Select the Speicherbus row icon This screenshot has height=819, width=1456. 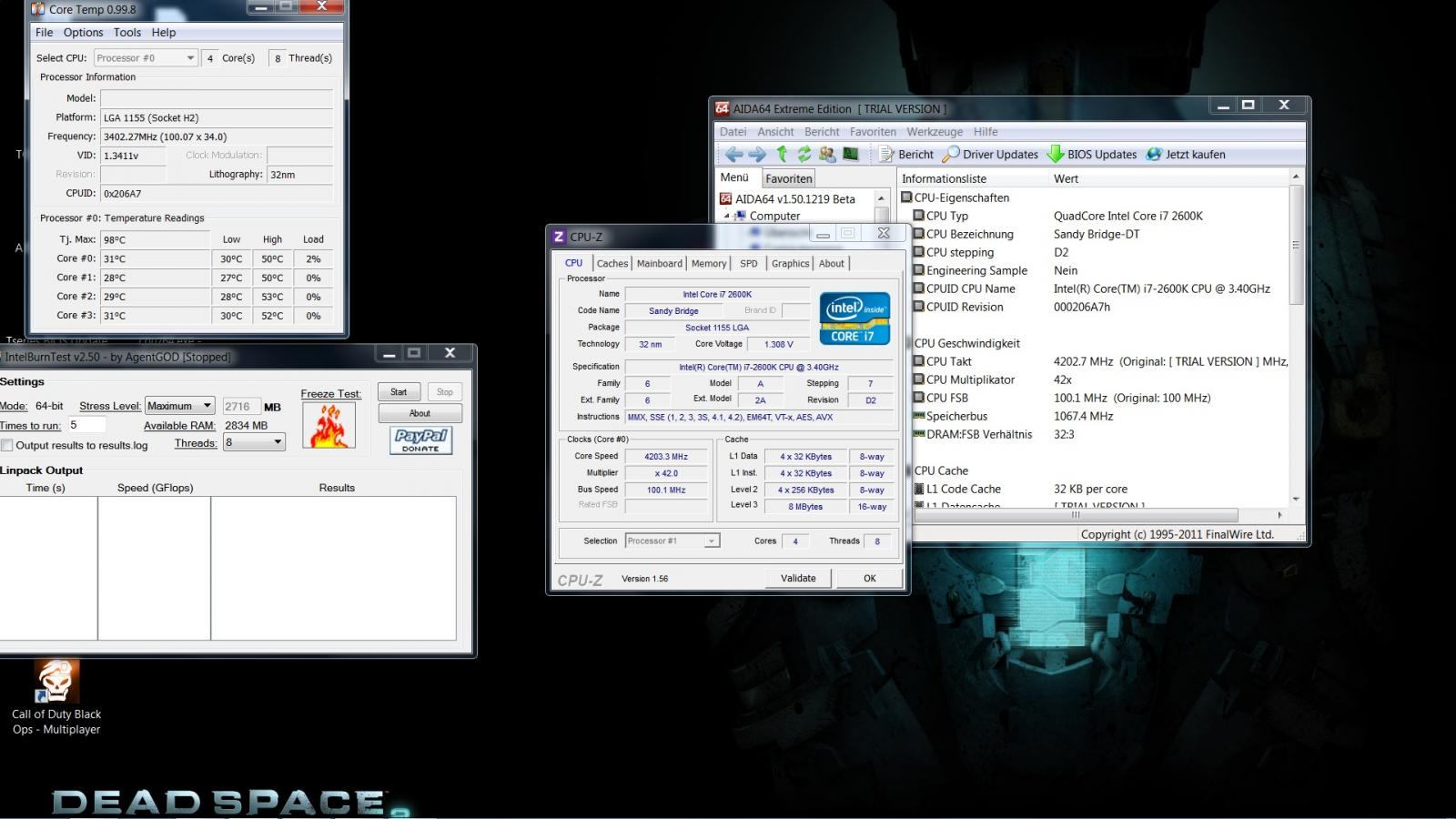click(x=918, y=416)
